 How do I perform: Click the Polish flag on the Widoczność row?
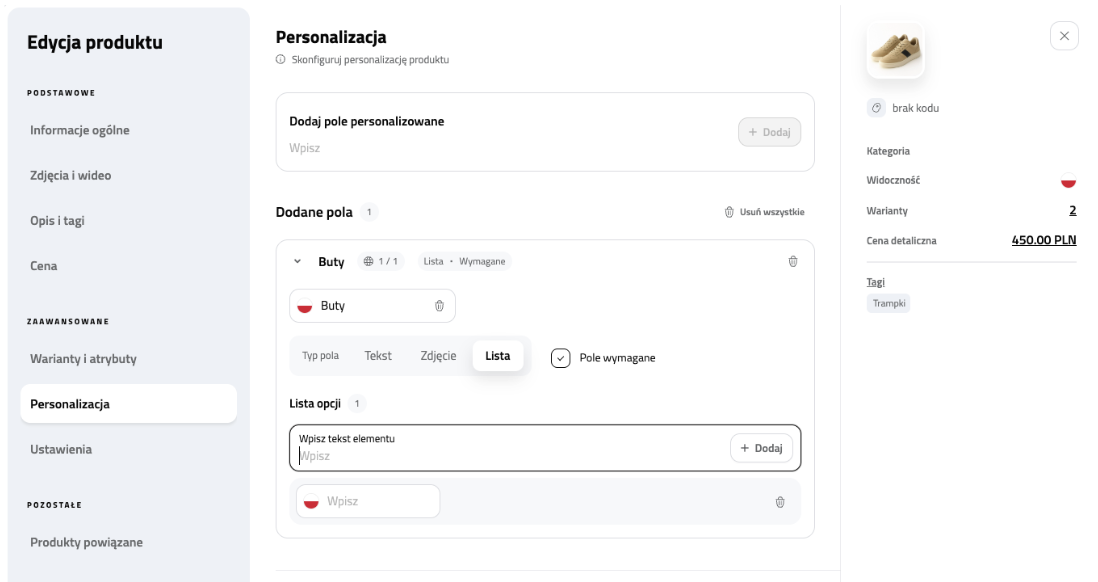[1068, 181]
